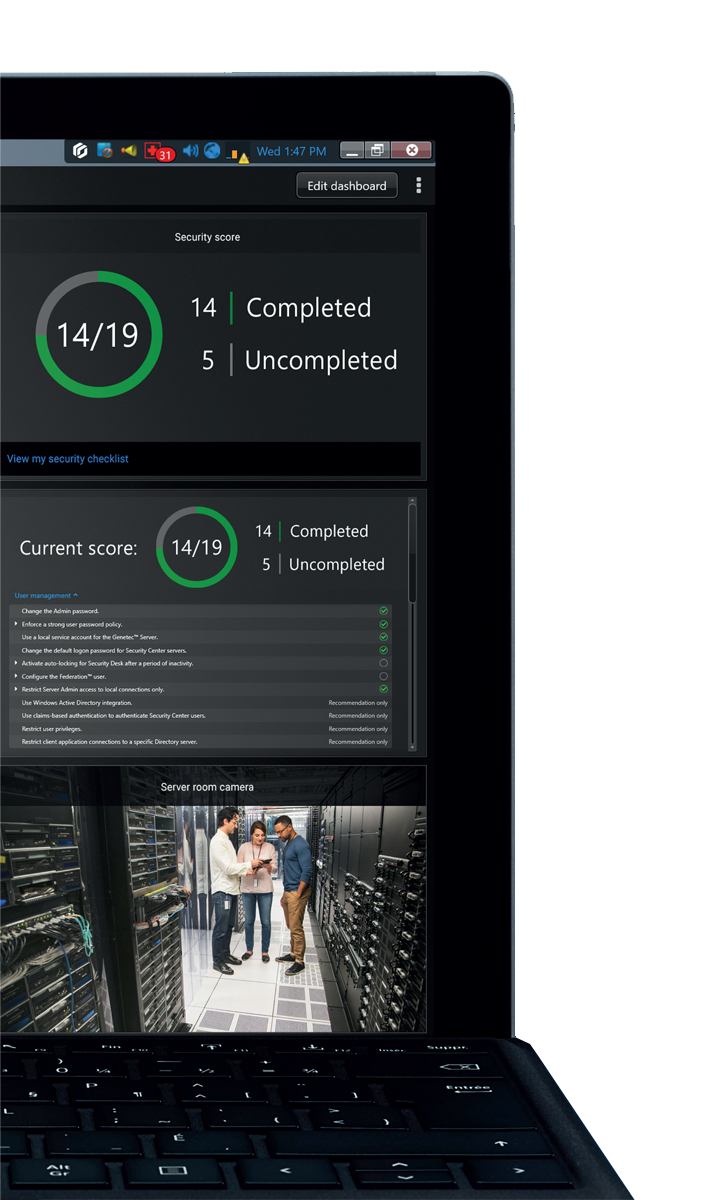This screenshot has width=708, height=1200.
Task: Toggle the Change default logon password checkmark
Action: (x=383, y=650)
